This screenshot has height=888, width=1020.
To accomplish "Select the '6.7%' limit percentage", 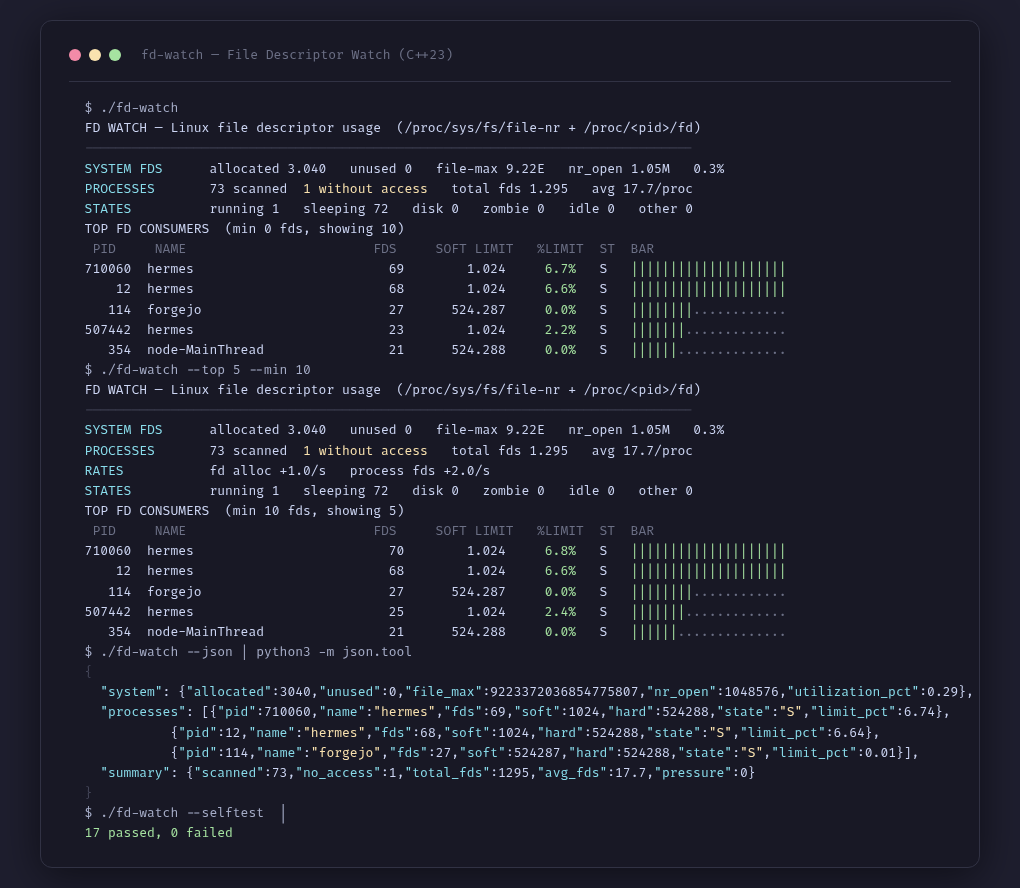I will [x=560, y=269].
